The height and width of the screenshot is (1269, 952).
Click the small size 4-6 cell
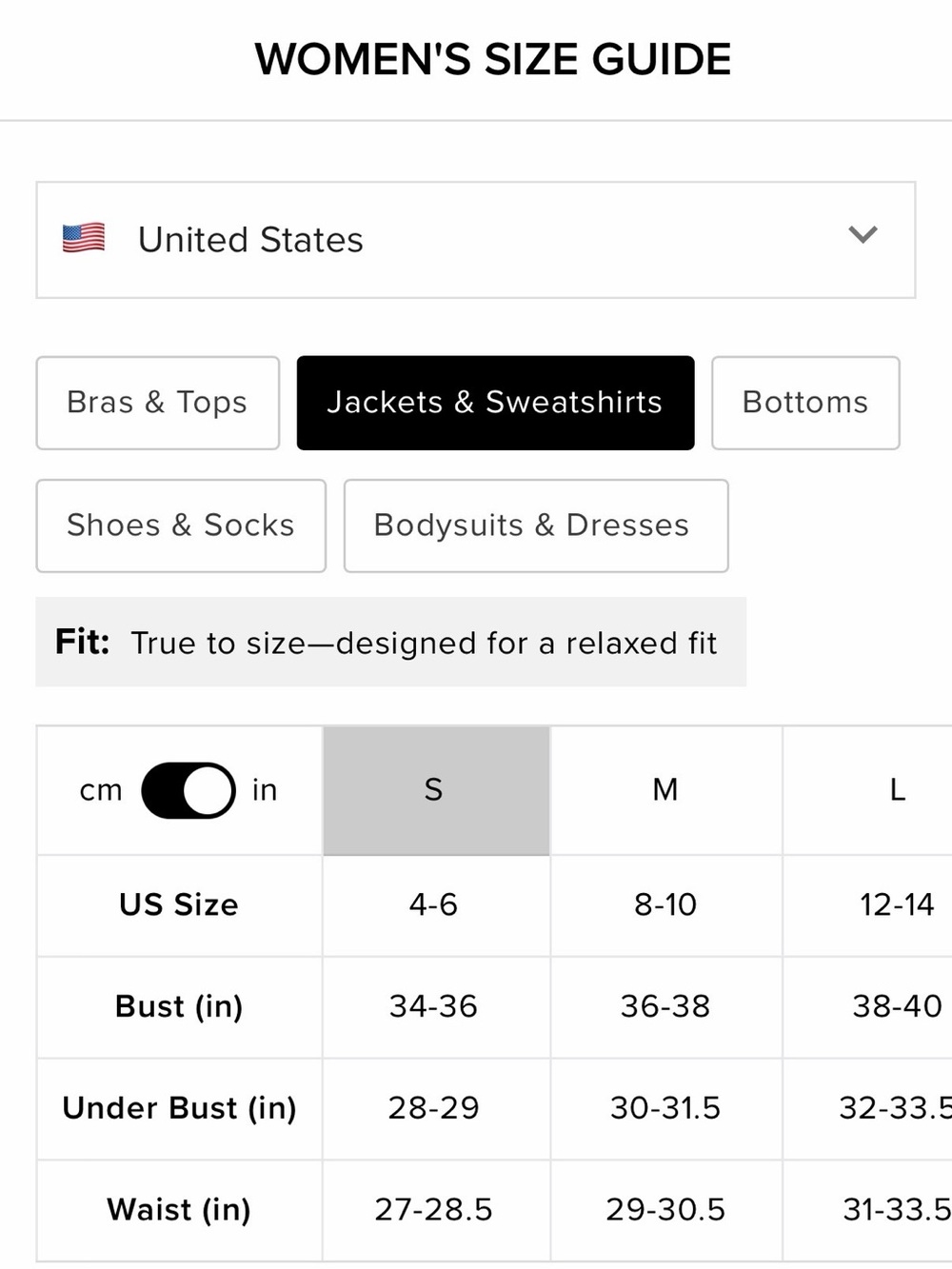click(x=436, y=905)
